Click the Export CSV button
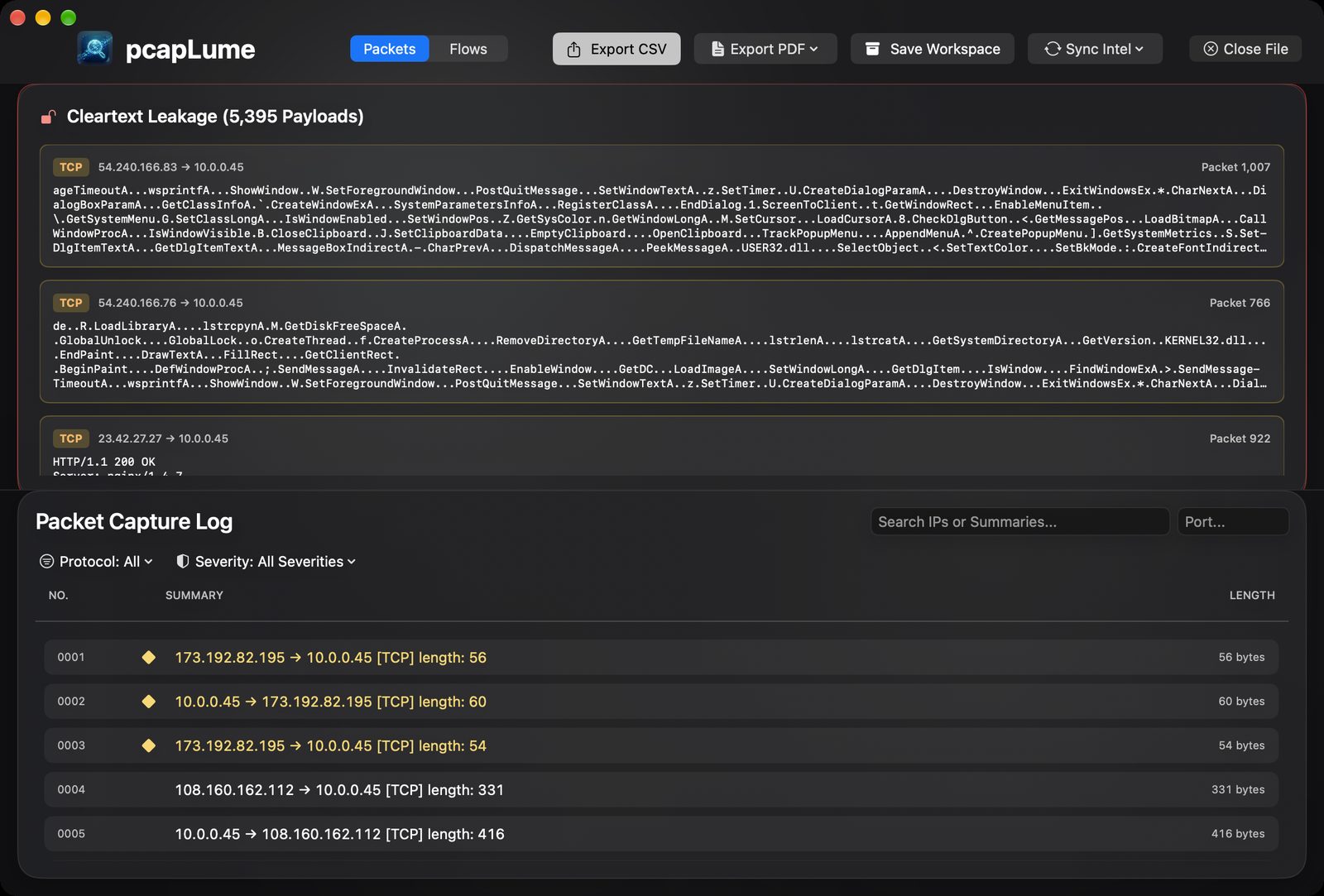The image size is (1324, 896). click(616, 49)
